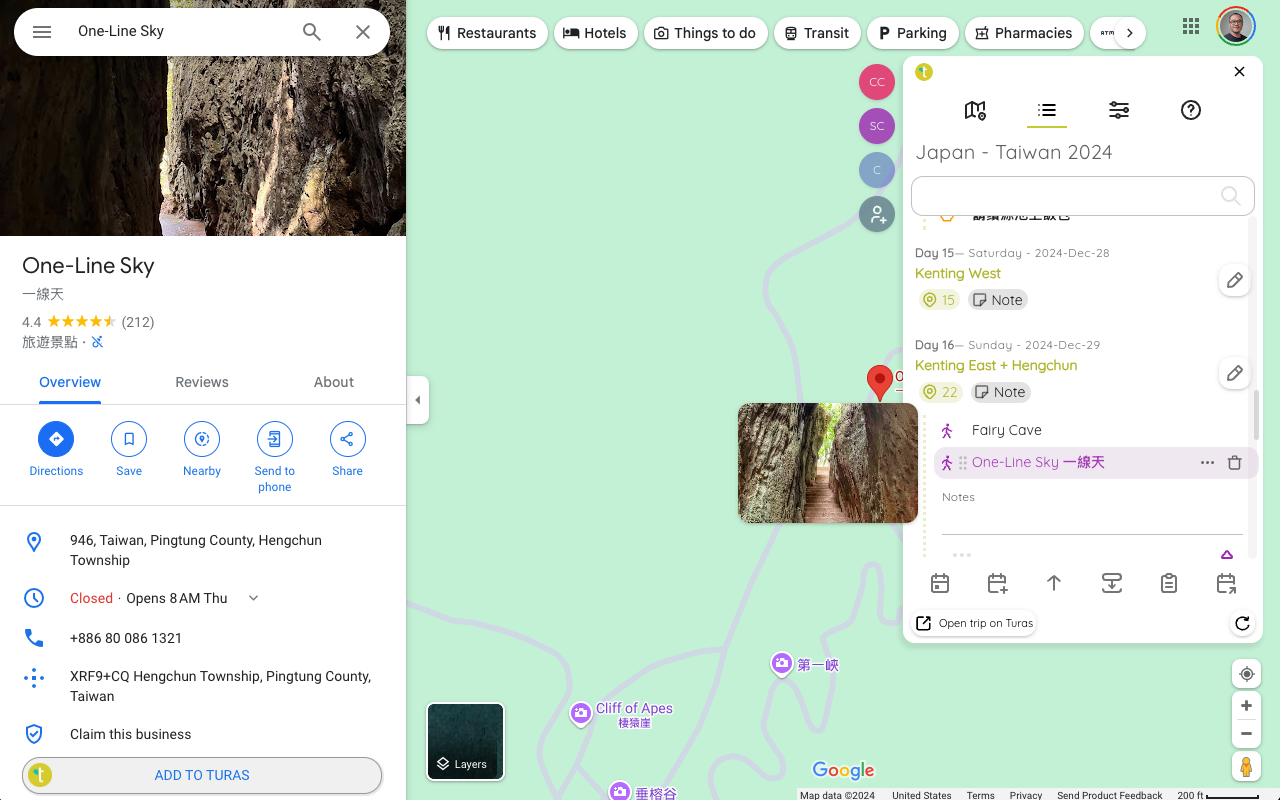Filter map by Restaurants

(x=487, y=33)
